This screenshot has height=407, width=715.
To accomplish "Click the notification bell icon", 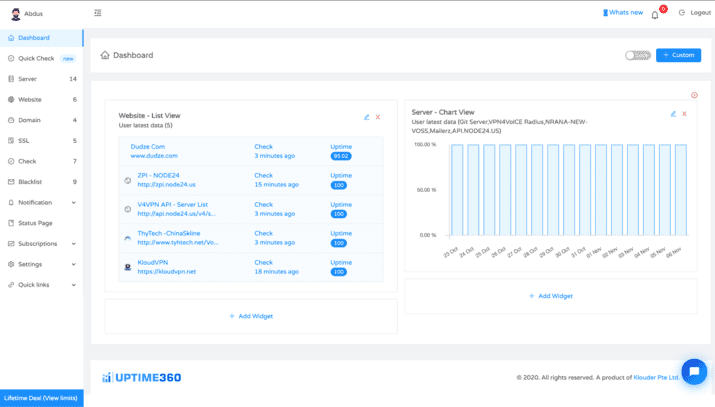I will (x=655, y=14).
